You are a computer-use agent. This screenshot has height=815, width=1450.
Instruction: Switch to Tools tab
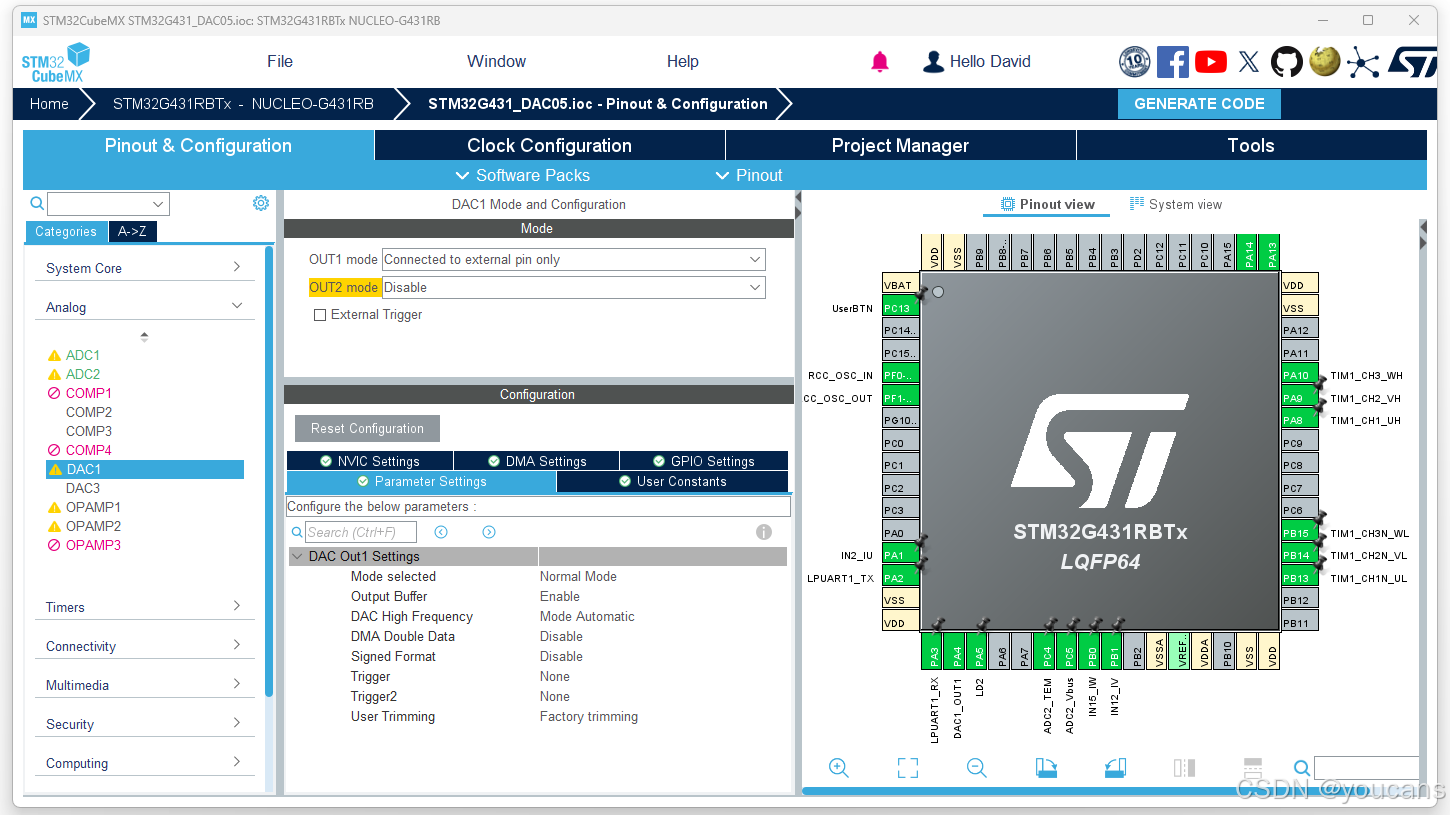point(1251,146)
